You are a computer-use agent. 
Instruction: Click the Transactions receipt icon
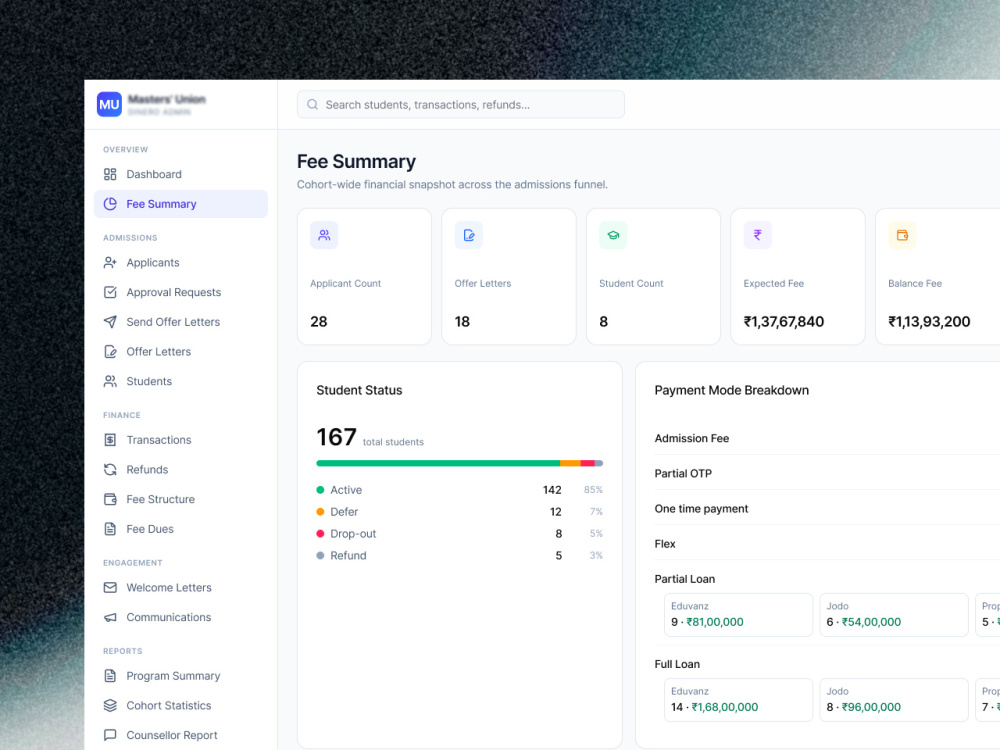coord(110,439)
